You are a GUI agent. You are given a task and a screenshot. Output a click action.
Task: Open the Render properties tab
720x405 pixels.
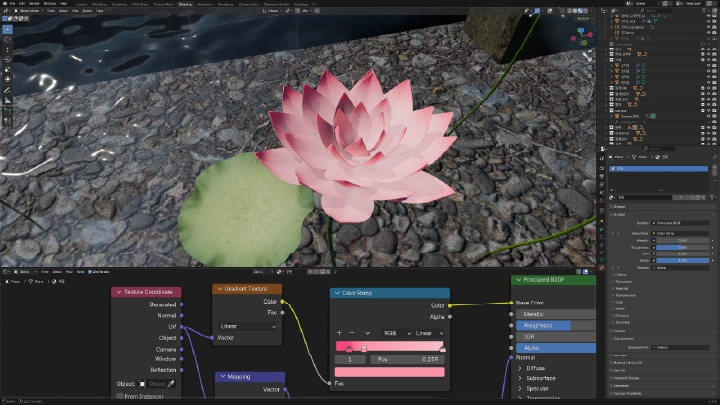pyautogui.click(x=602, y=168)
